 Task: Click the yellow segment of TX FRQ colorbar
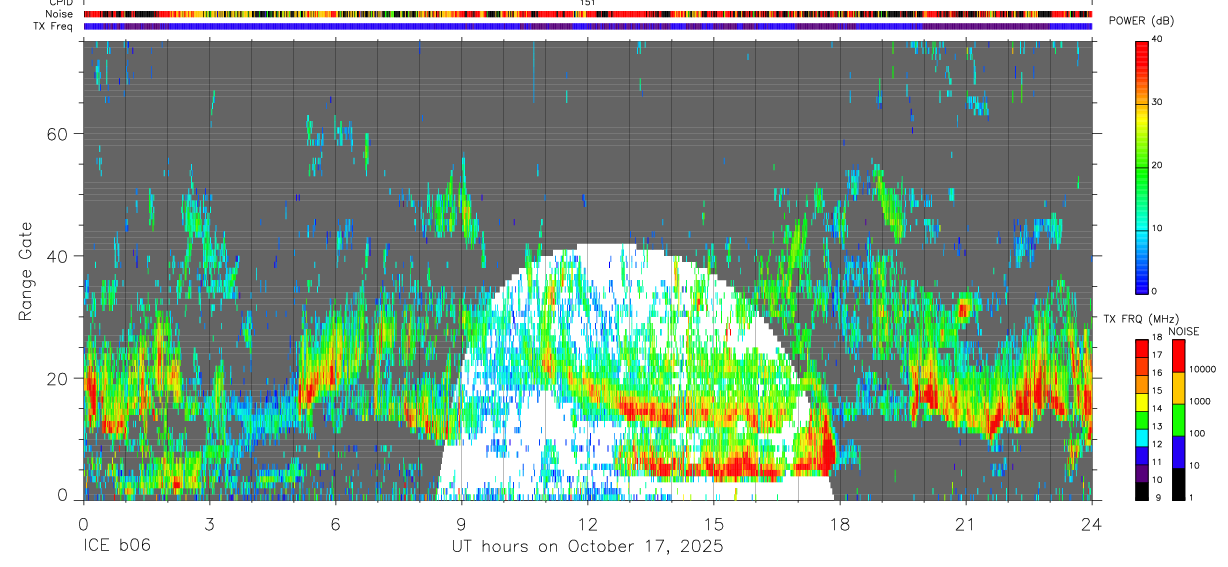1141,402
